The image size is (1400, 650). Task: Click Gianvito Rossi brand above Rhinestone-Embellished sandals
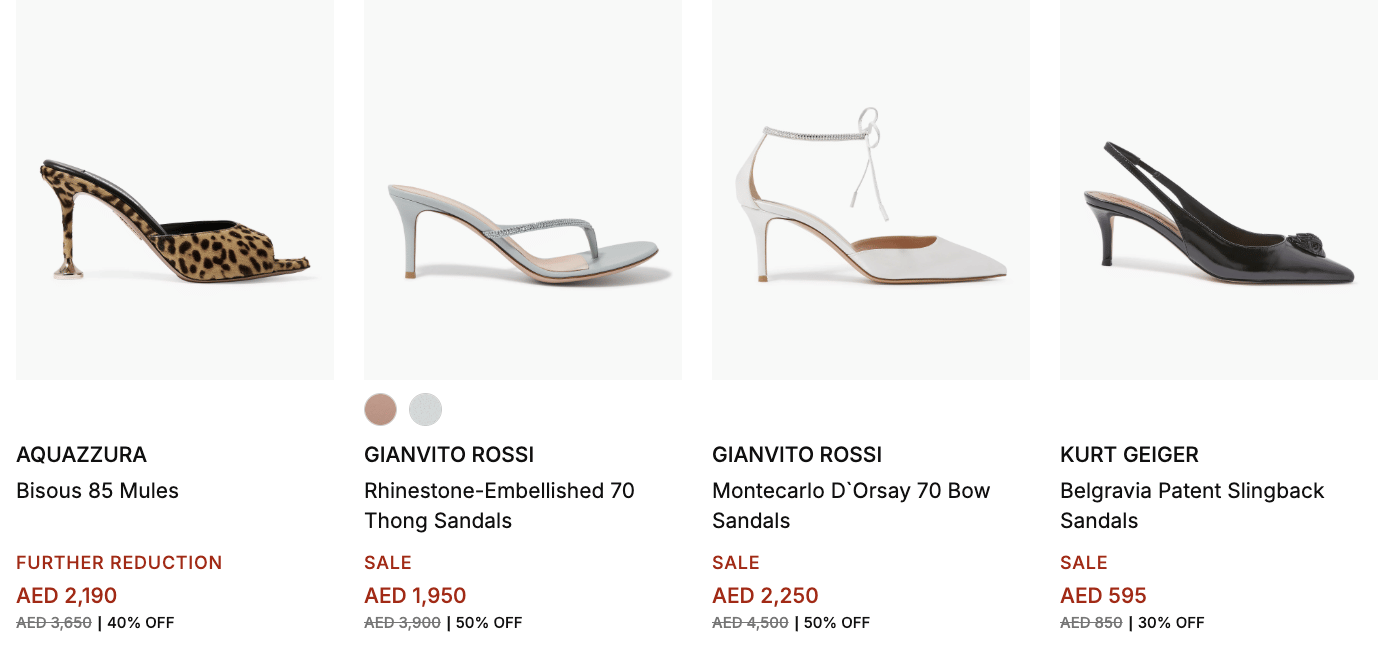[449, 455]
